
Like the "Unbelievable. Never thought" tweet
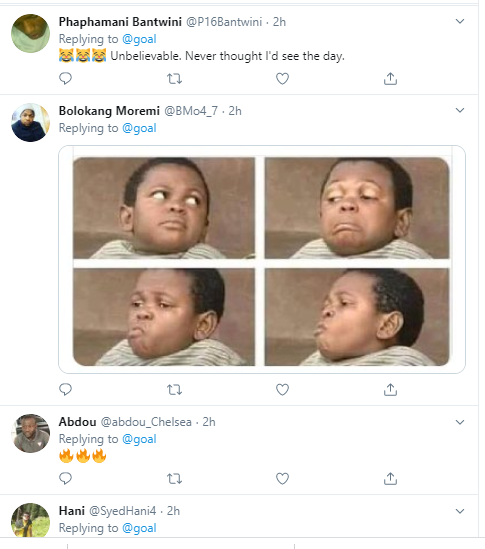point(282,78)
